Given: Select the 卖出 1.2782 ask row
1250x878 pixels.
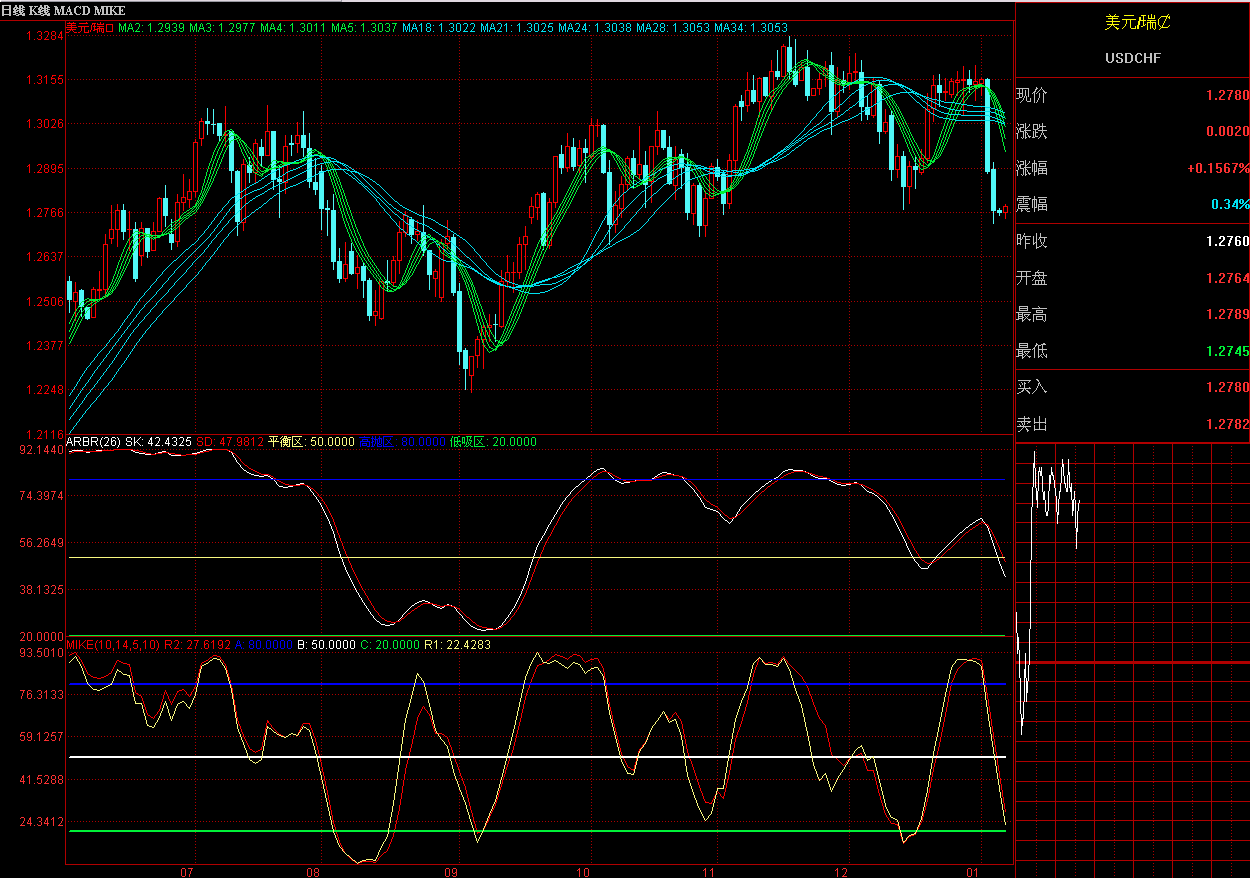Looking at the screenshot, I should [x=1133, y=424].
